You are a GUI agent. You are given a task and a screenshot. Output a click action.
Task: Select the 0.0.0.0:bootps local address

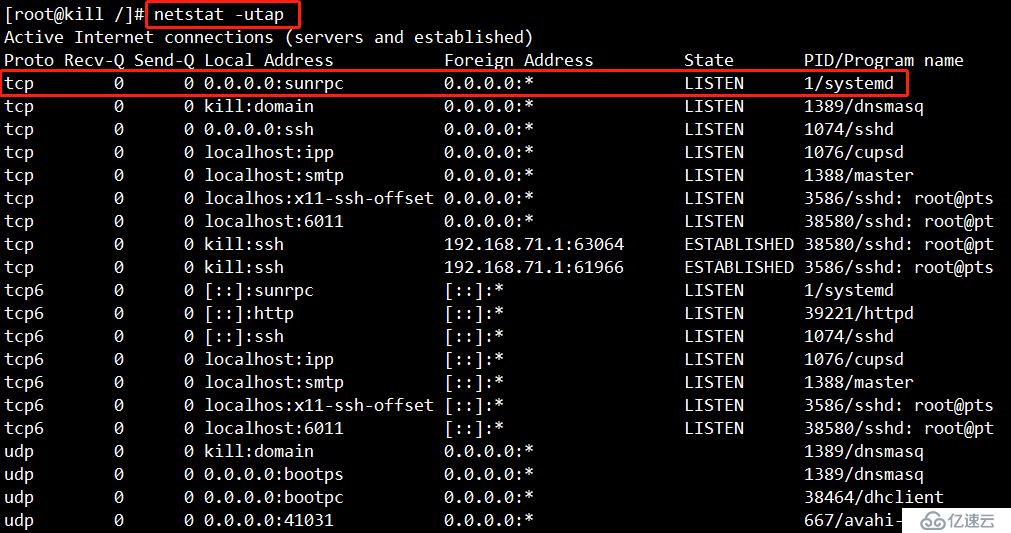coord(273,474)
